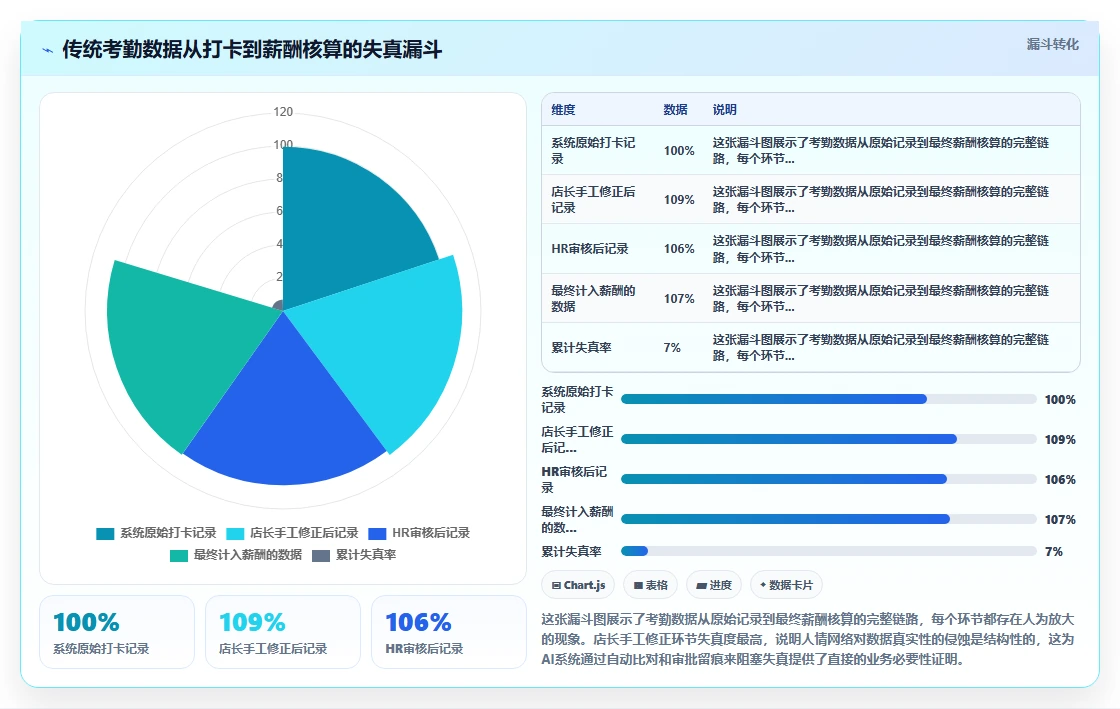The width and height of the screenshot is (1120, 709).
Task: Click the 7% label beside last progress bar
Action: pyautogui.click(x=1054, y=552)
